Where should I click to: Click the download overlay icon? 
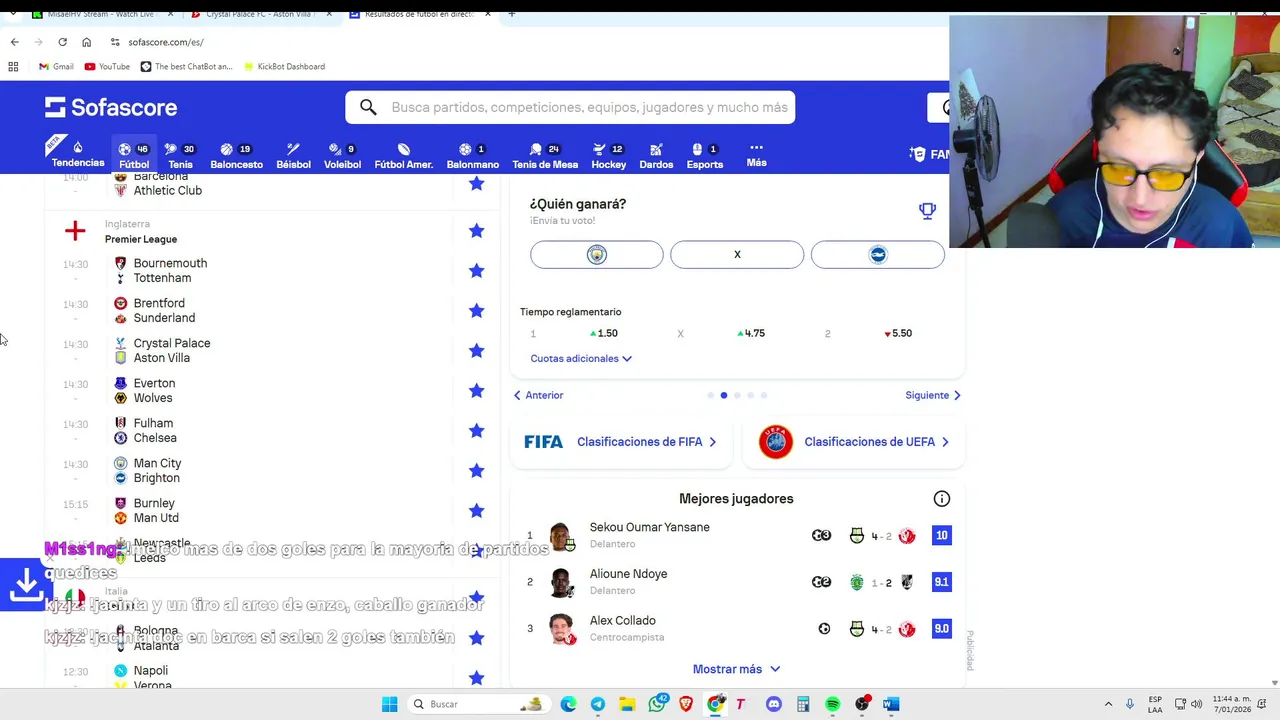[x=25, y=584]
